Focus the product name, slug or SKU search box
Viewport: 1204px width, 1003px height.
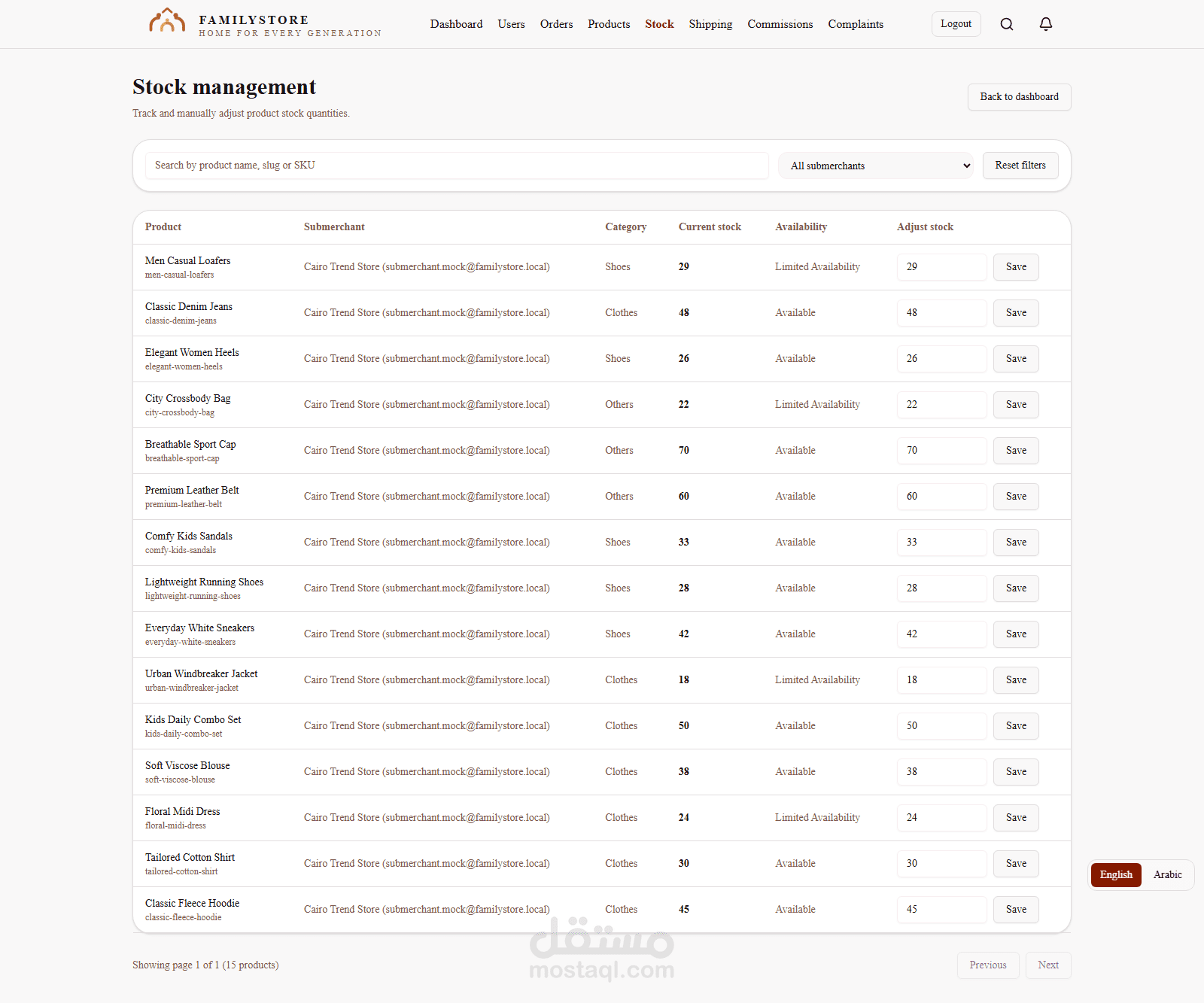coord(457,166)
